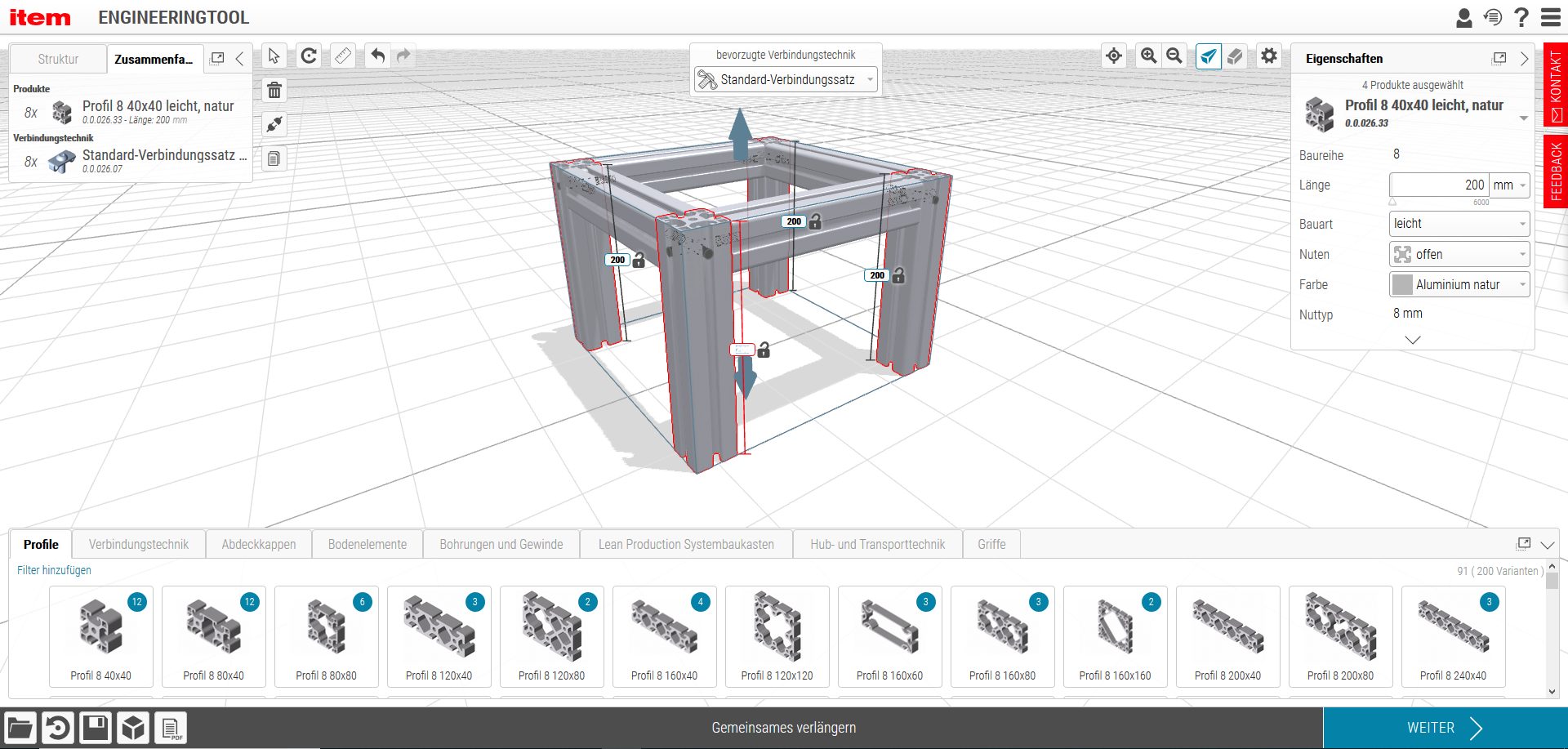Click the save diskette icon
This screenshot has width=1568, height=749.
96,727
